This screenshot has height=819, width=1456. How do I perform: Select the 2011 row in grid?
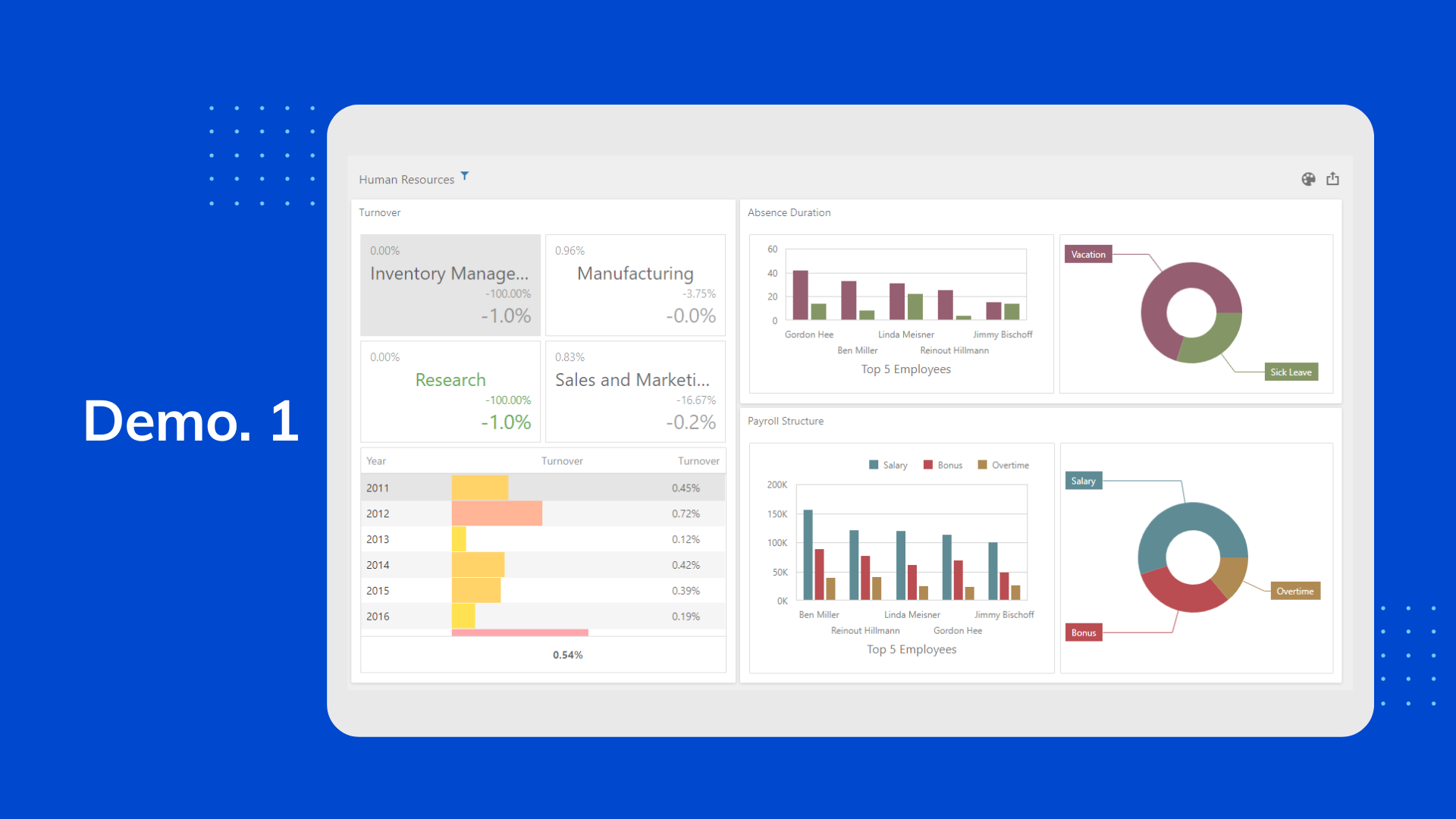tap(377, 488)
